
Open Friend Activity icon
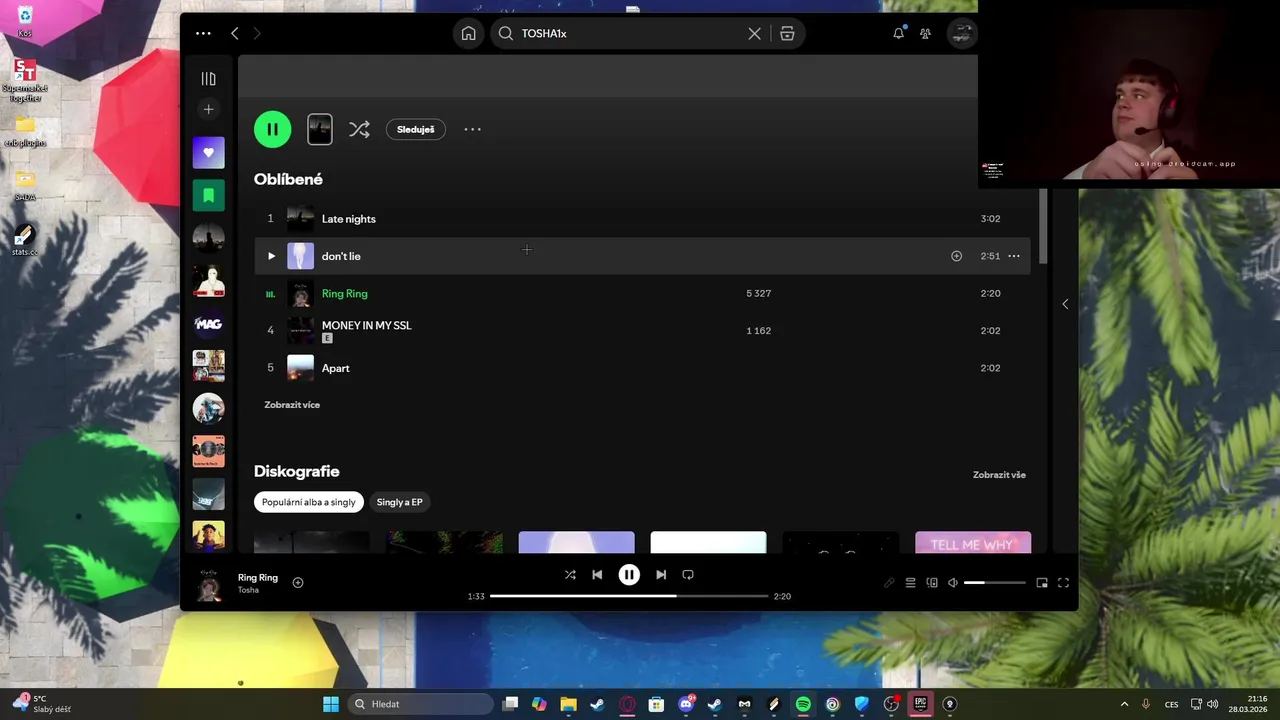pyautogui.click(x=925, y=33)
